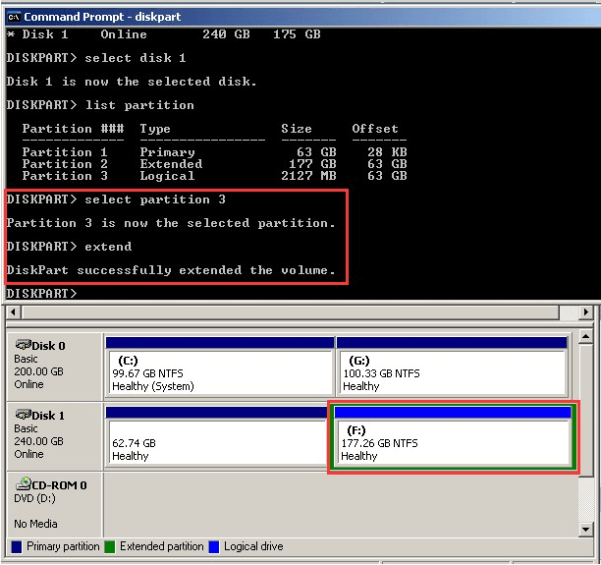Click the 'DVD (D:)' label

(x=35, y=498)
